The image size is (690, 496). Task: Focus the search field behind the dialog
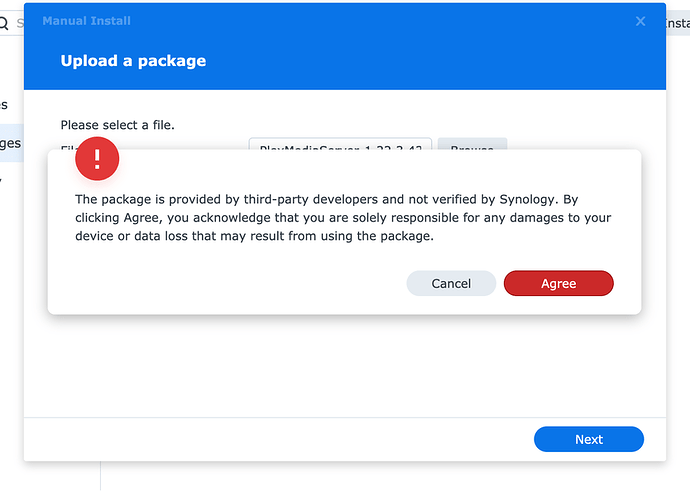pyautogui.click(x=19, y=22)
